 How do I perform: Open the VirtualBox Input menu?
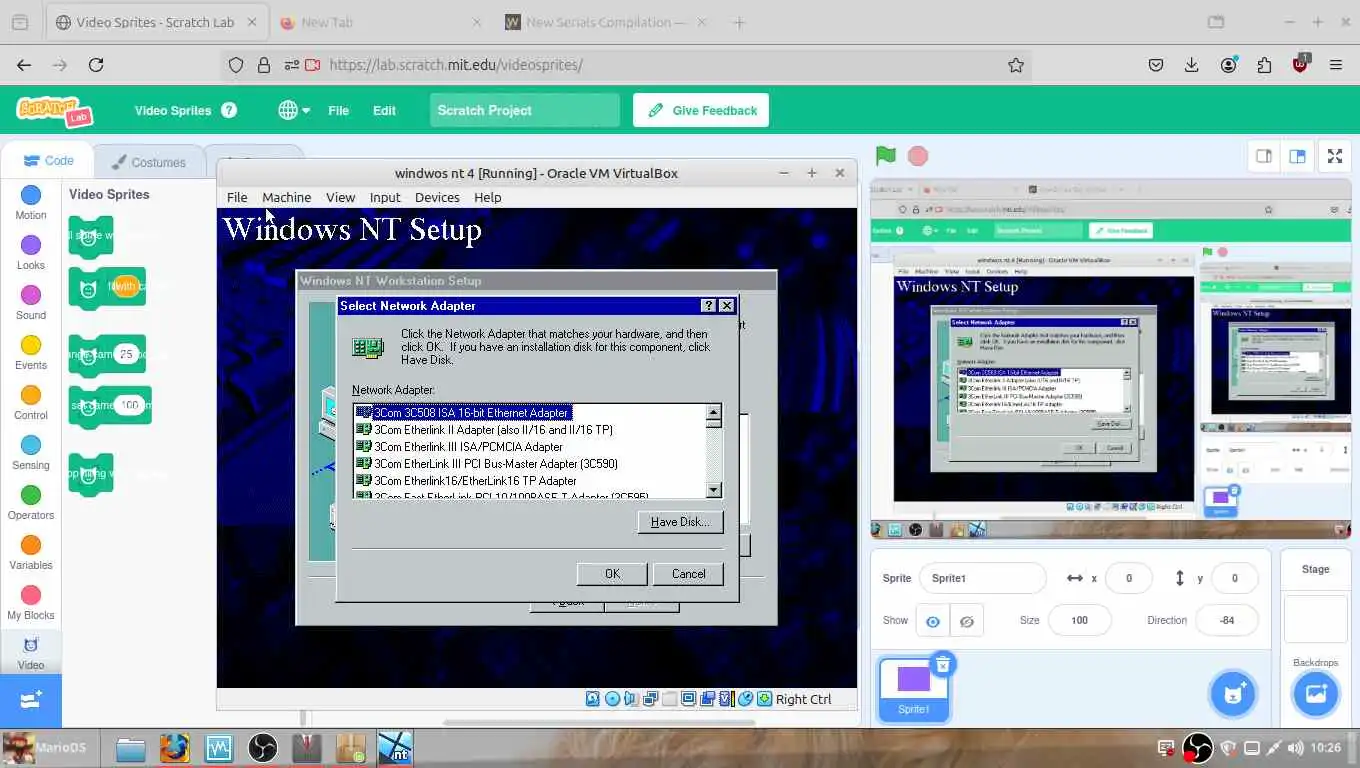click(x=385, y=197)
